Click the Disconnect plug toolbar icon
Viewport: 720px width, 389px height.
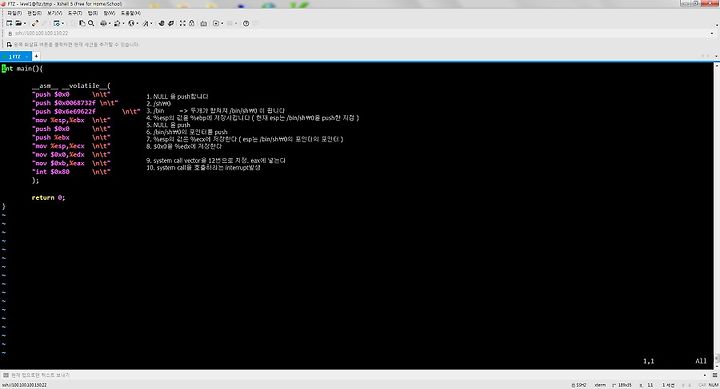coord(35,23)
